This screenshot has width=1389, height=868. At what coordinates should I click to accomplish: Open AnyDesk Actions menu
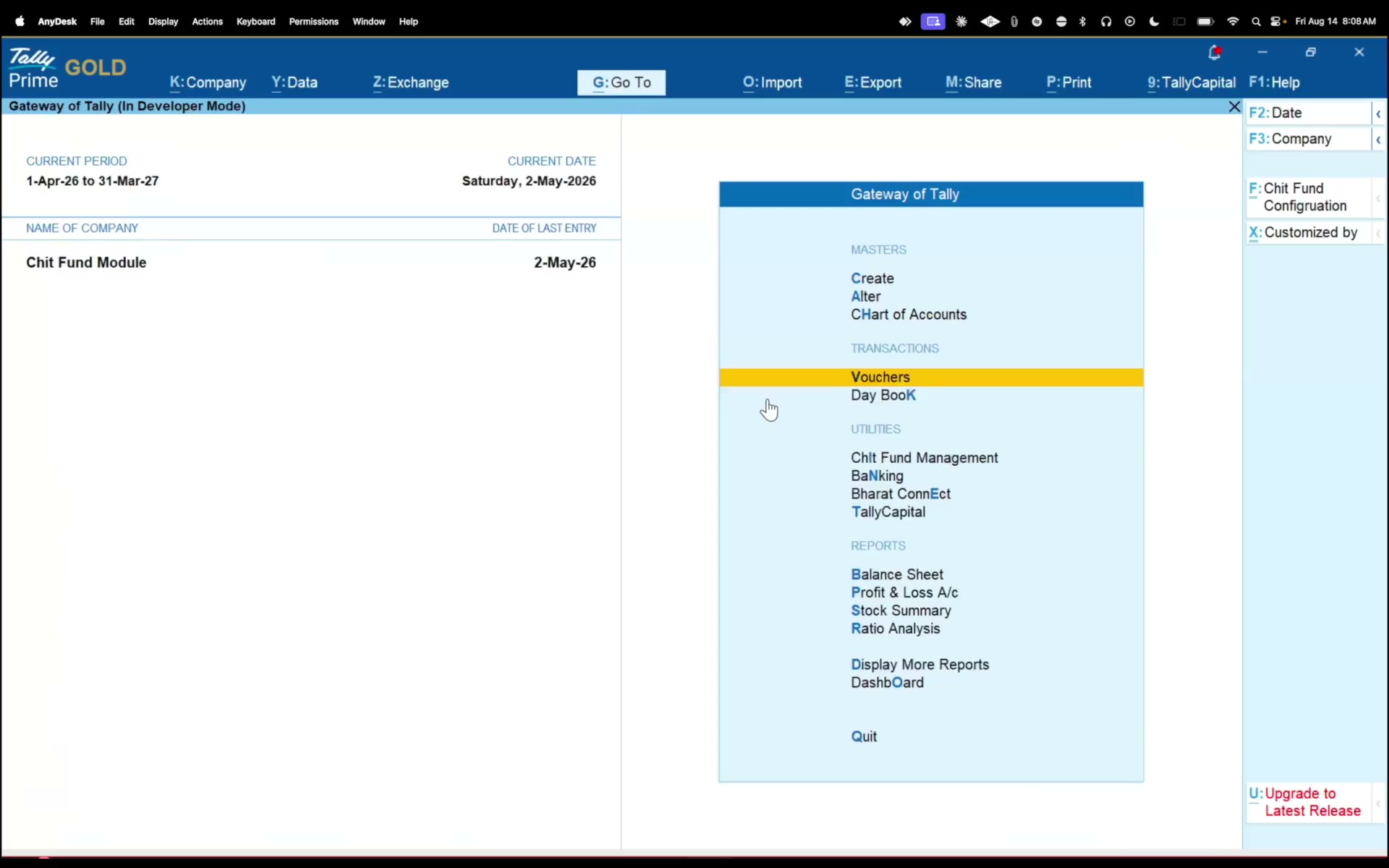207,22
